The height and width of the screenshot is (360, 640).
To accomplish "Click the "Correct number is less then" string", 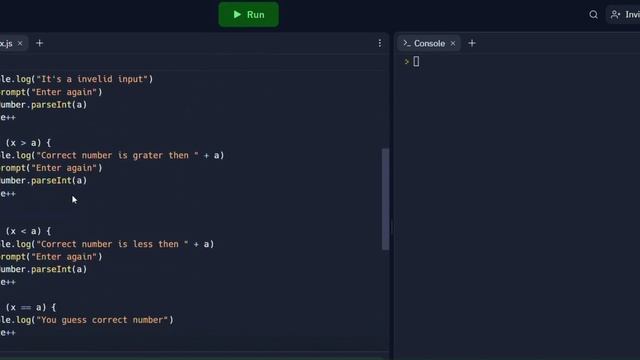I will pos(112,244).
